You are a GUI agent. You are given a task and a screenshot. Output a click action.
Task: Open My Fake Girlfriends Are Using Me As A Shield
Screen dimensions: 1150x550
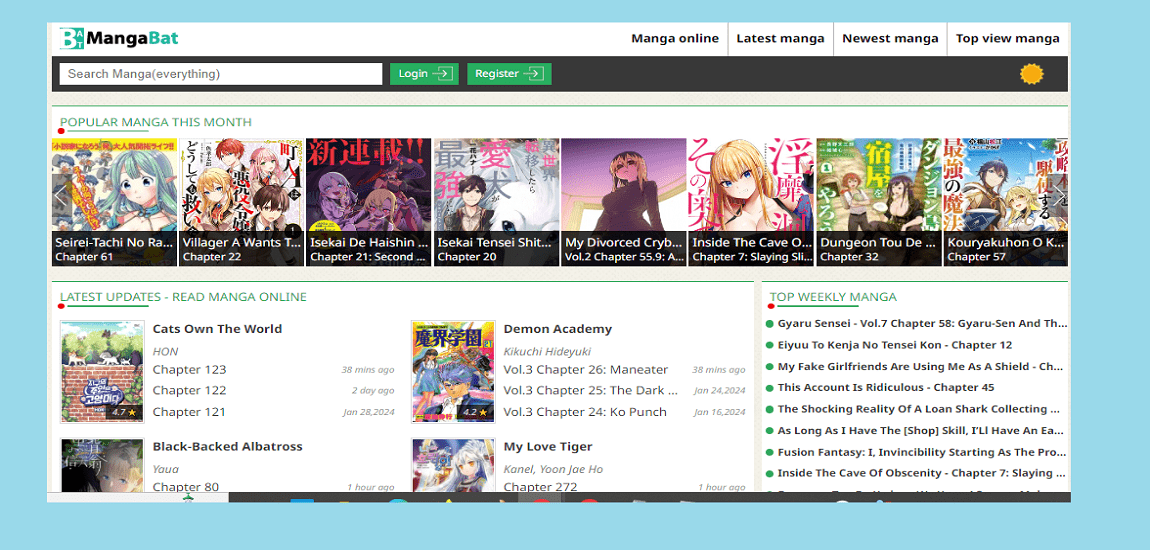920,366
